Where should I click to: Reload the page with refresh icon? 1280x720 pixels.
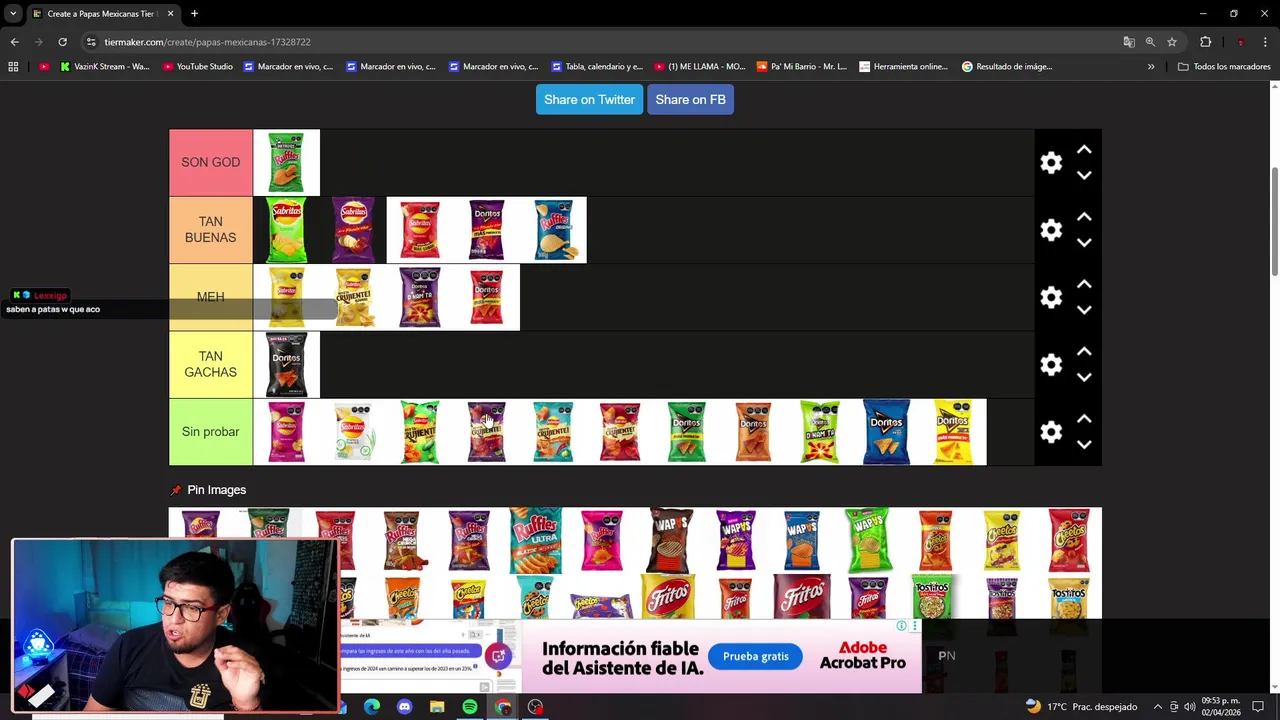pos(62,42)
